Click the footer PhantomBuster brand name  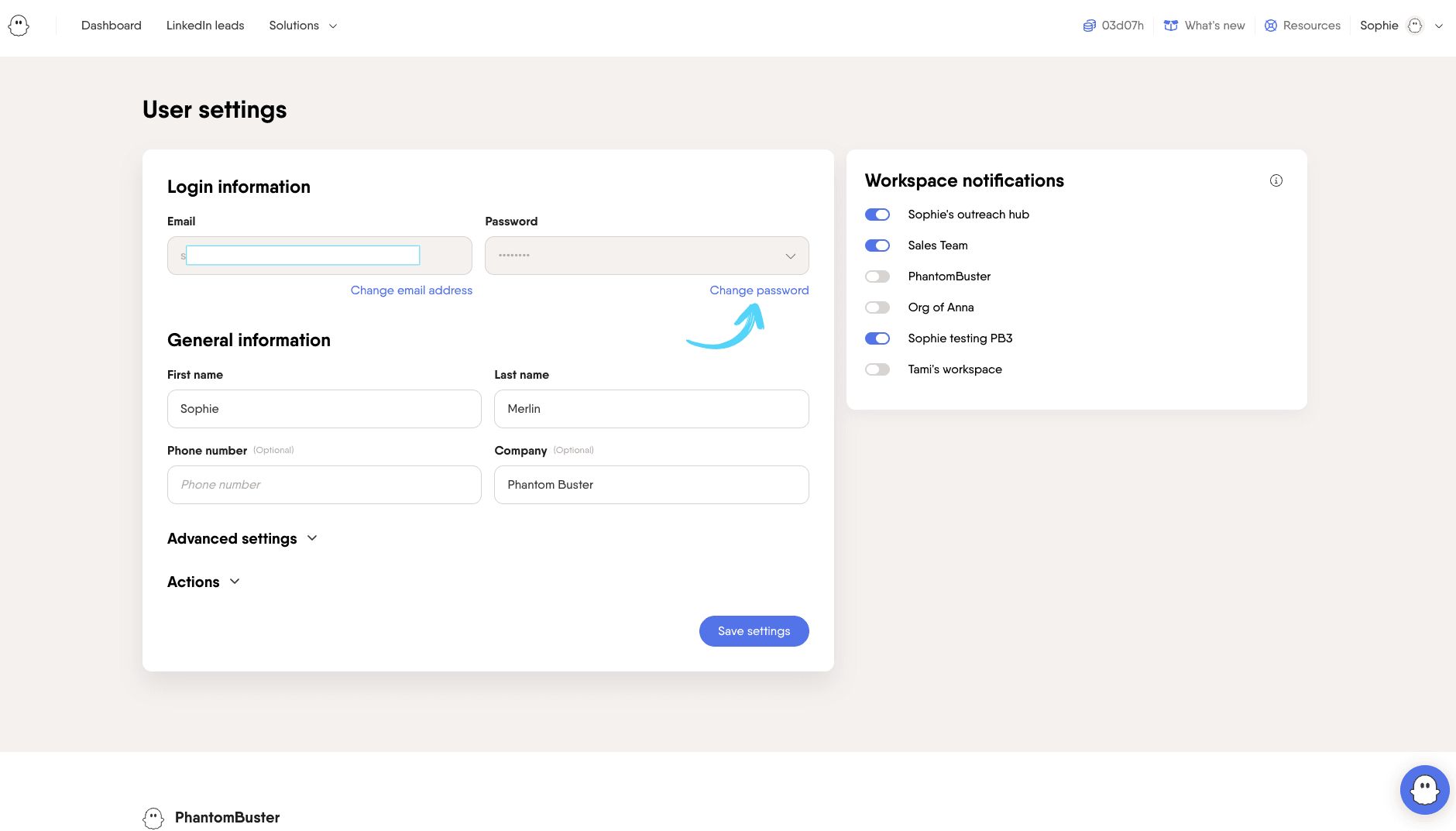click(x=227, y=818)
